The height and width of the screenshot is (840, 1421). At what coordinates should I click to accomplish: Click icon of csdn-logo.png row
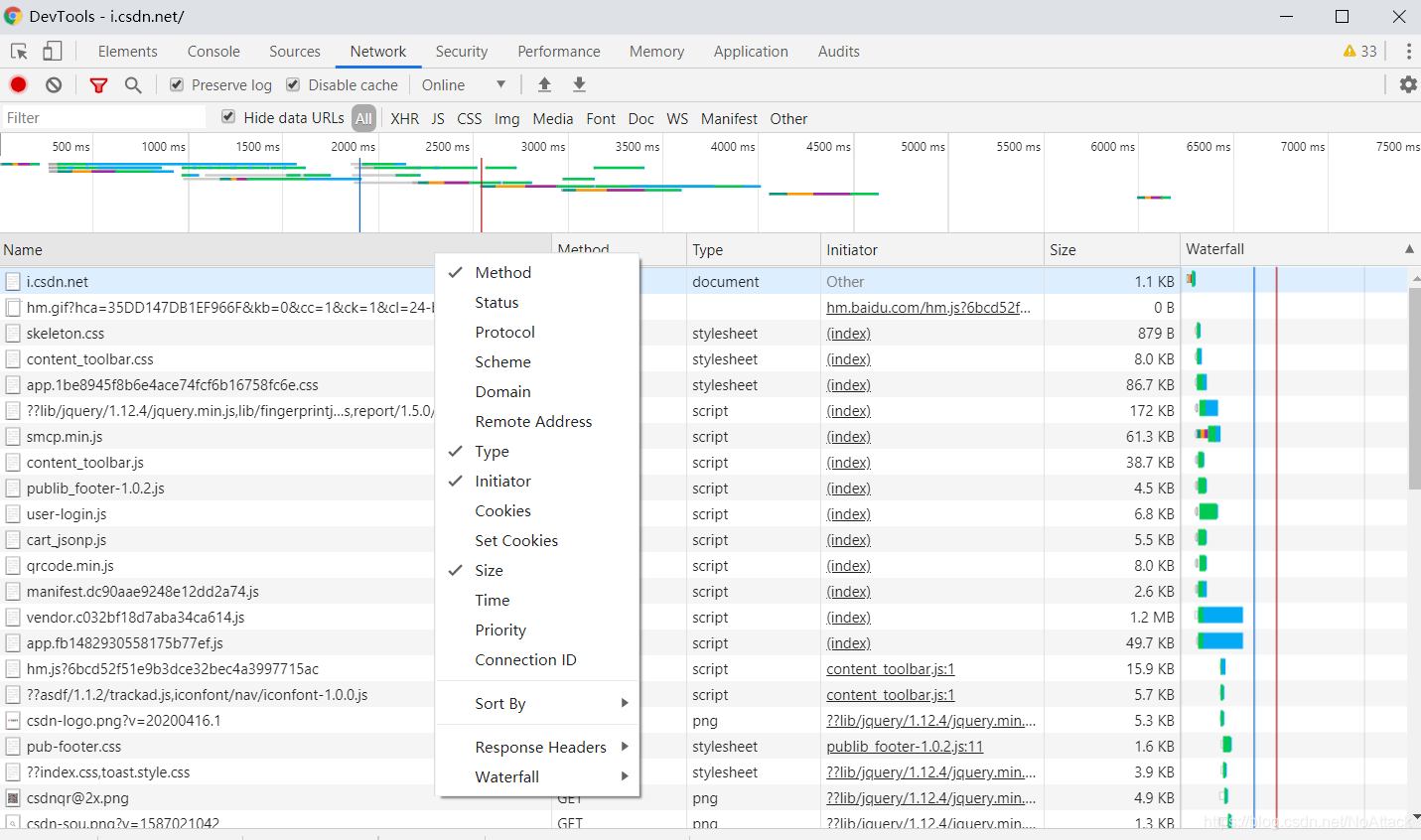click(x=13, y=721)
